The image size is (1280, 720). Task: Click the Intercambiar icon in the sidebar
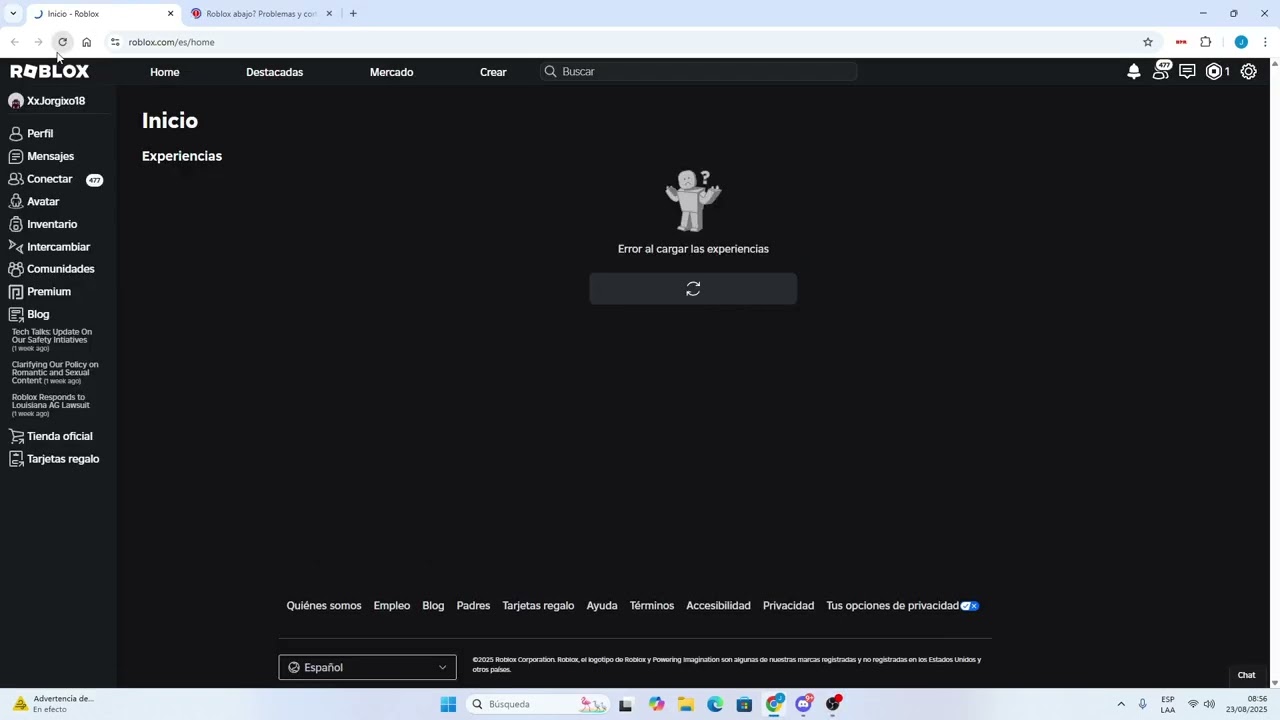pos(16,247)
